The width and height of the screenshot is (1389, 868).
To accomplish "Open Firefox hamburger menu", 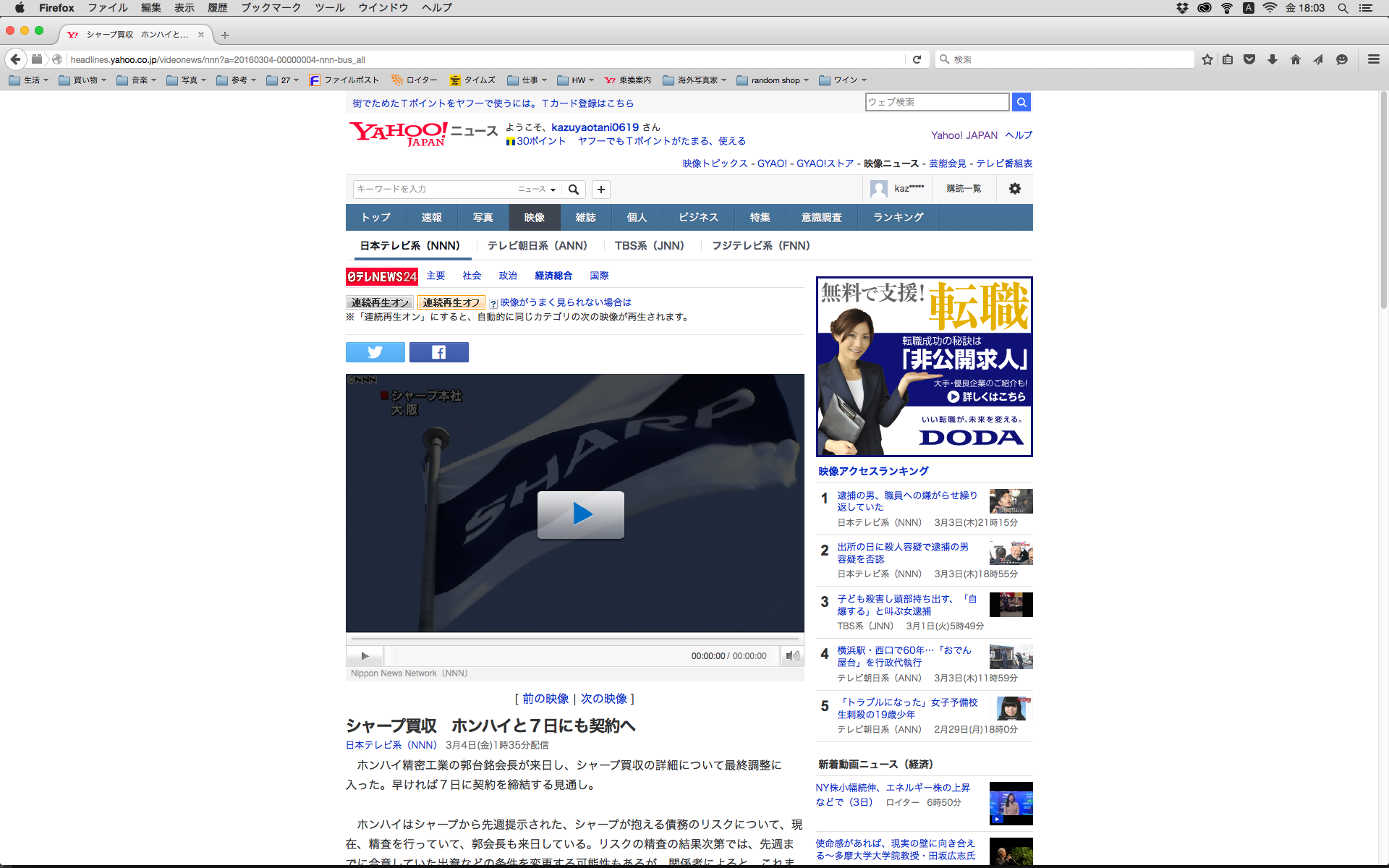I will coord(1373,59).
